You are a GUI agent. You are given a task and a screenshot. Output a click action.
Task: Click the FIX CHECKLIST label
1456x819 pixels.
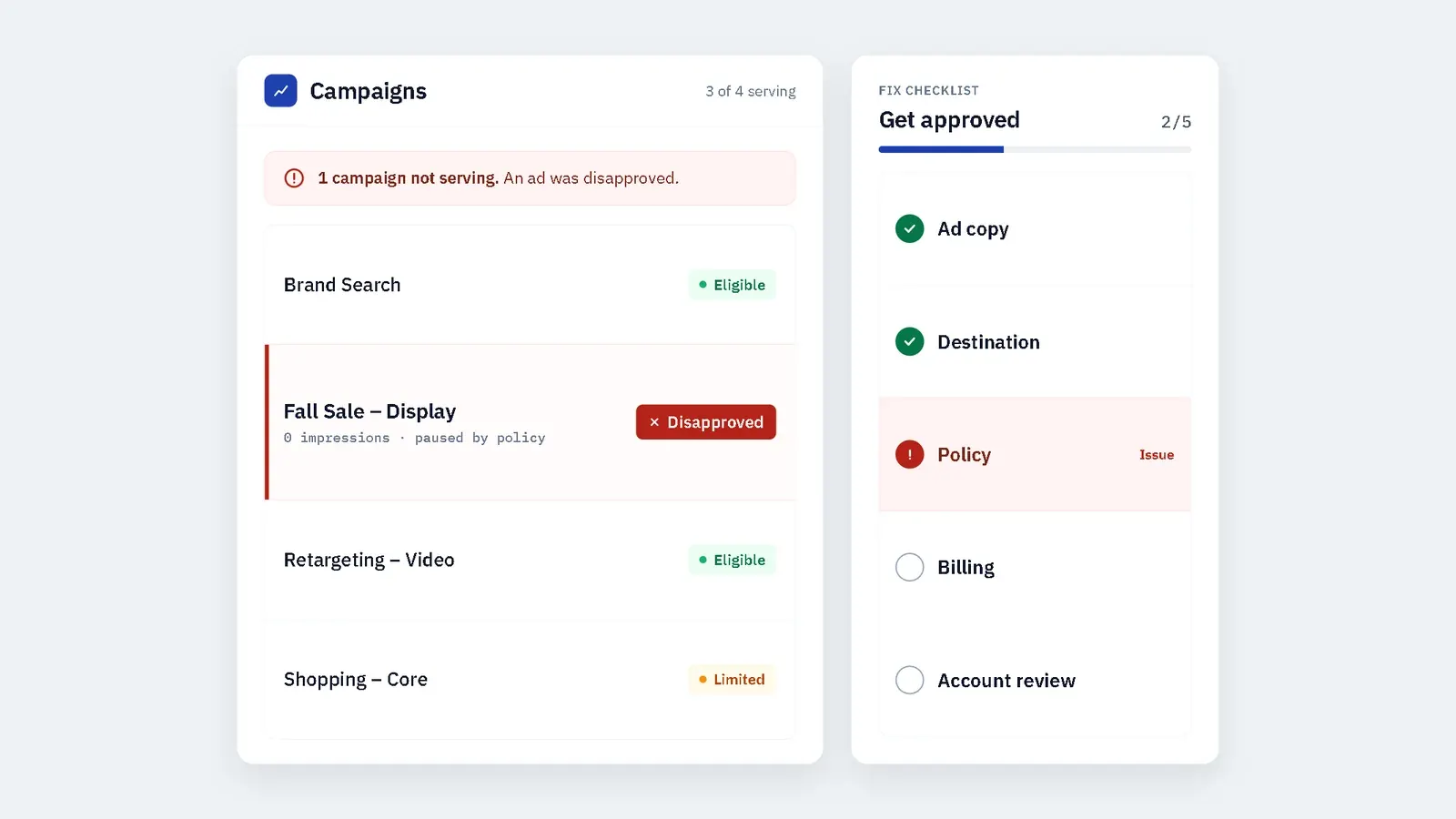(x=928, y=90)
